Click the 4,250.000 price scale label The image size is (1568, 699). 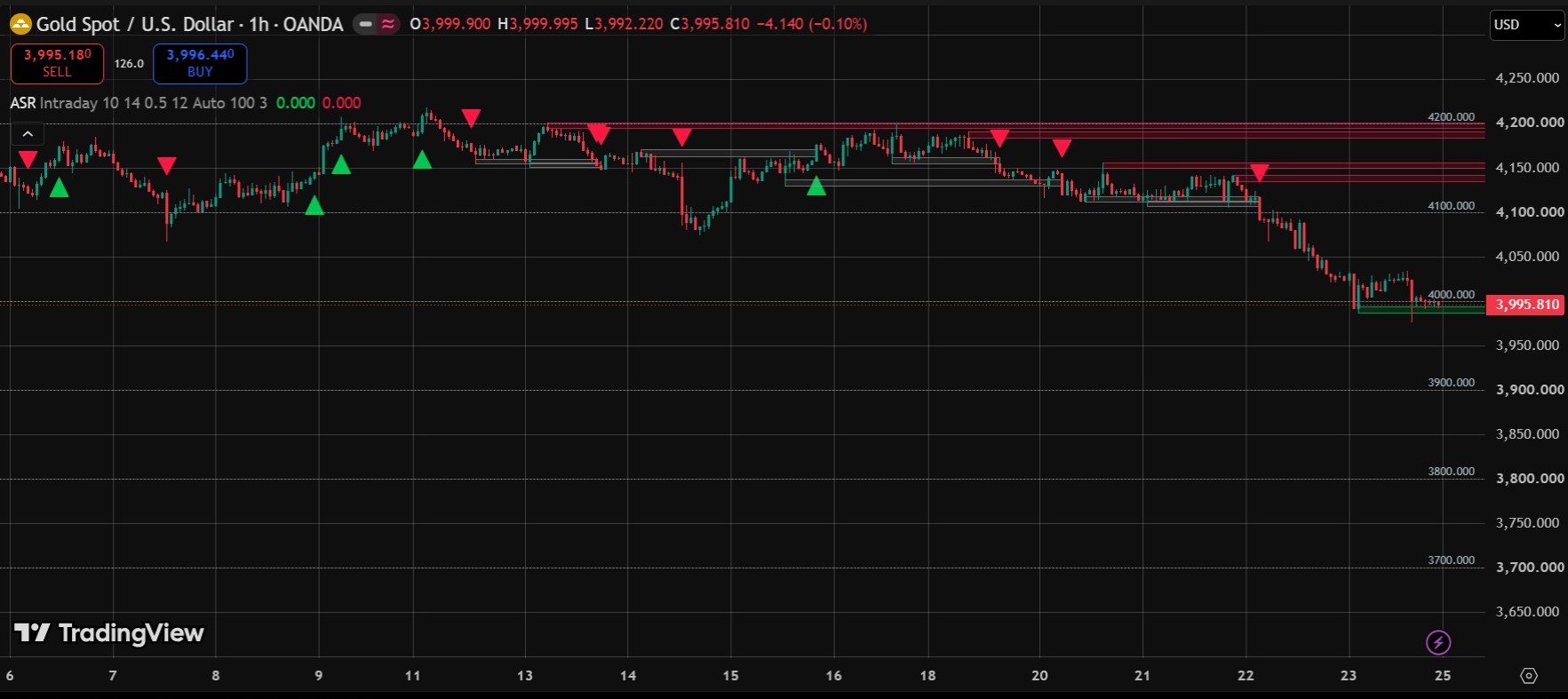click(x=1527, y=78)
